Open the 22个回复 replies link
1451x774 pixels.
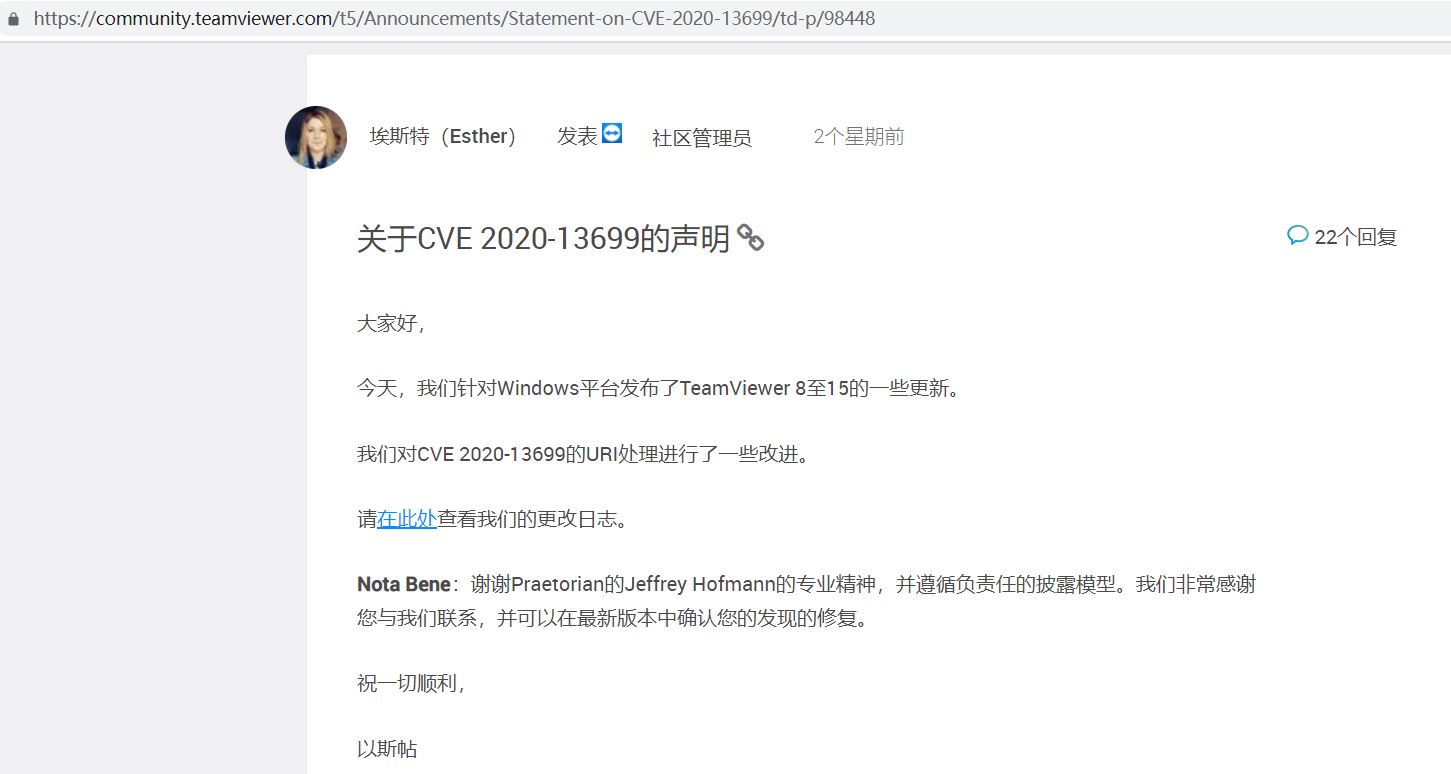(1355, 237)
